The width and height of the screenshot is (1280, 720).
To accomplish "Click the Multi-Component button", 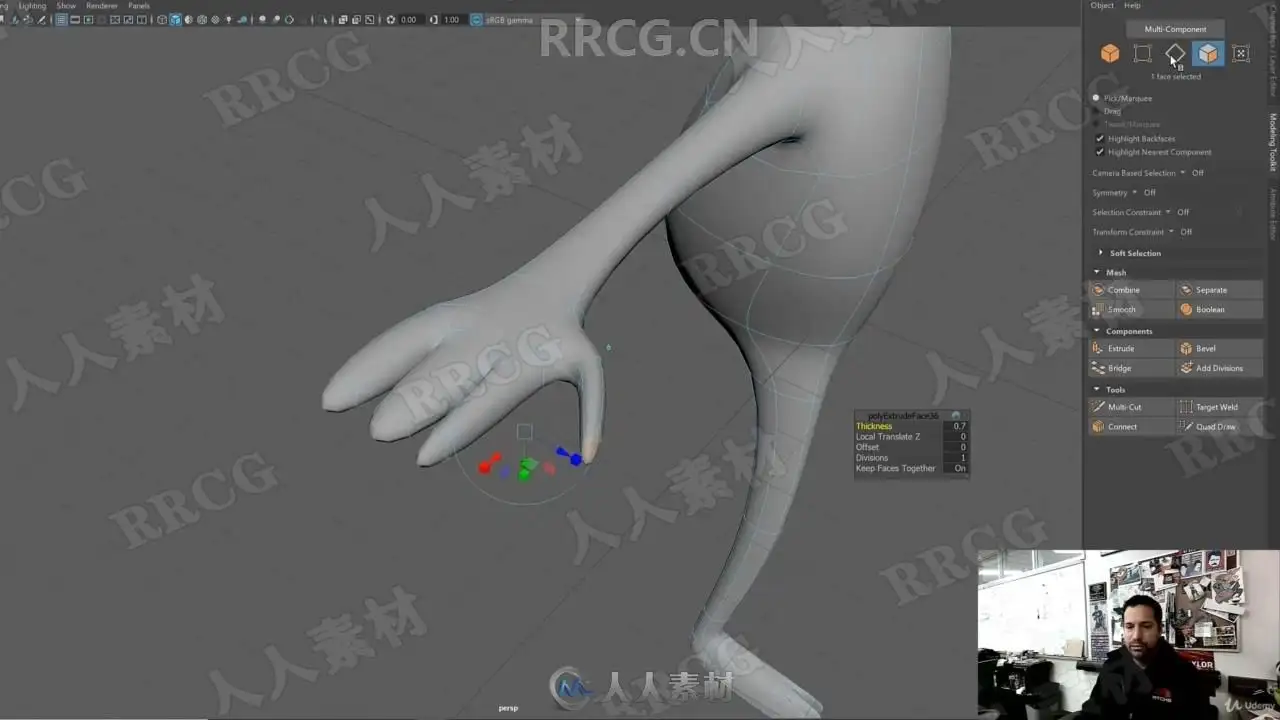I will coord(1176,29).
